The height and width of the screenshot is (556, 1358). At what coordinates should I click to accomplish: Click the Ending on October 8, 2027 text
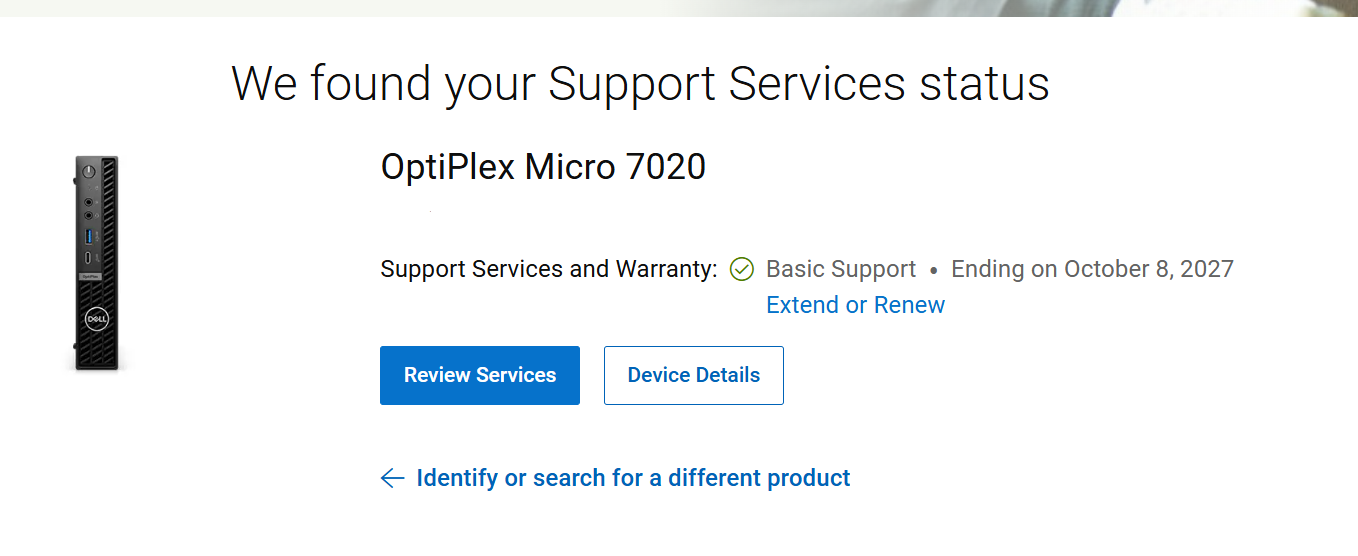[1092, 269]
